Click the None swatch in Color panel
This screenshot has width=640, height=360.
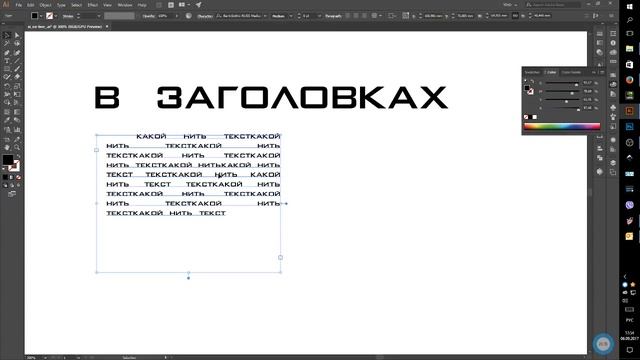[526, 117]
